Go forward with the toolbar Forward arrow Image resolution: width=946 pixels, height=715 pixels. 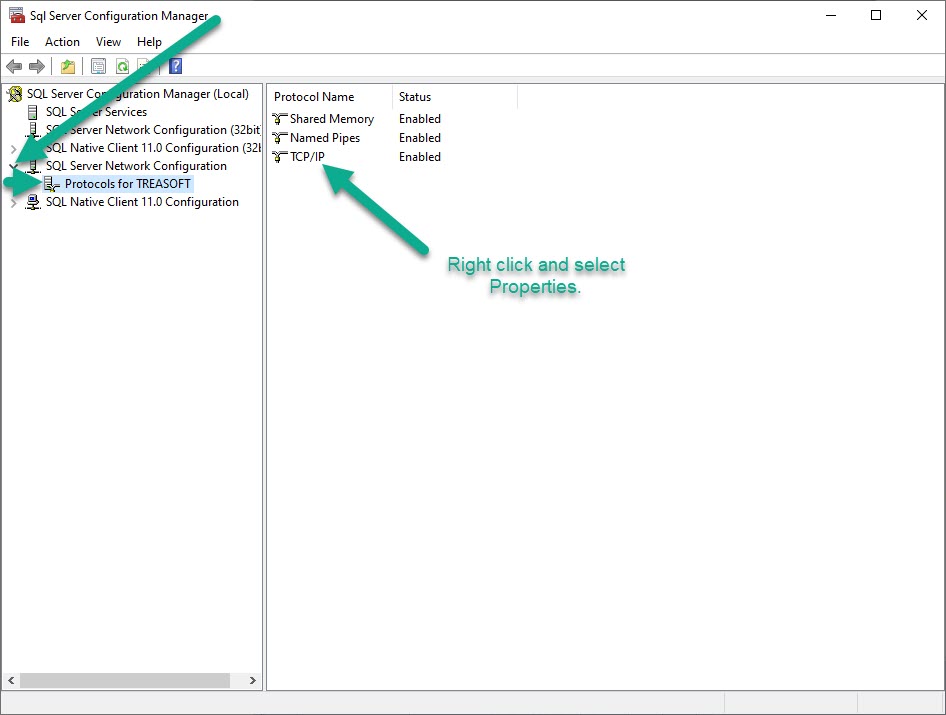point(37,66)
